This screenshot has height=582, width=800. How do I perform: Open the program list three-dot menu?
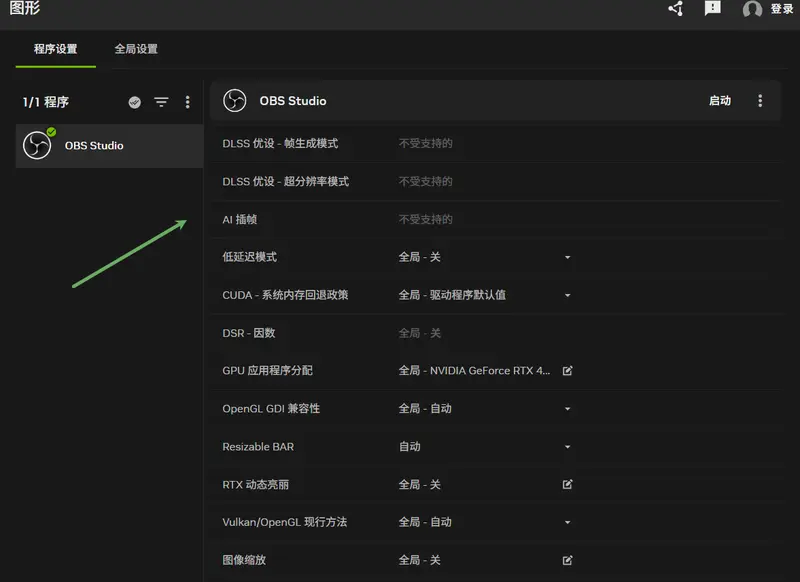click(187, 102)
